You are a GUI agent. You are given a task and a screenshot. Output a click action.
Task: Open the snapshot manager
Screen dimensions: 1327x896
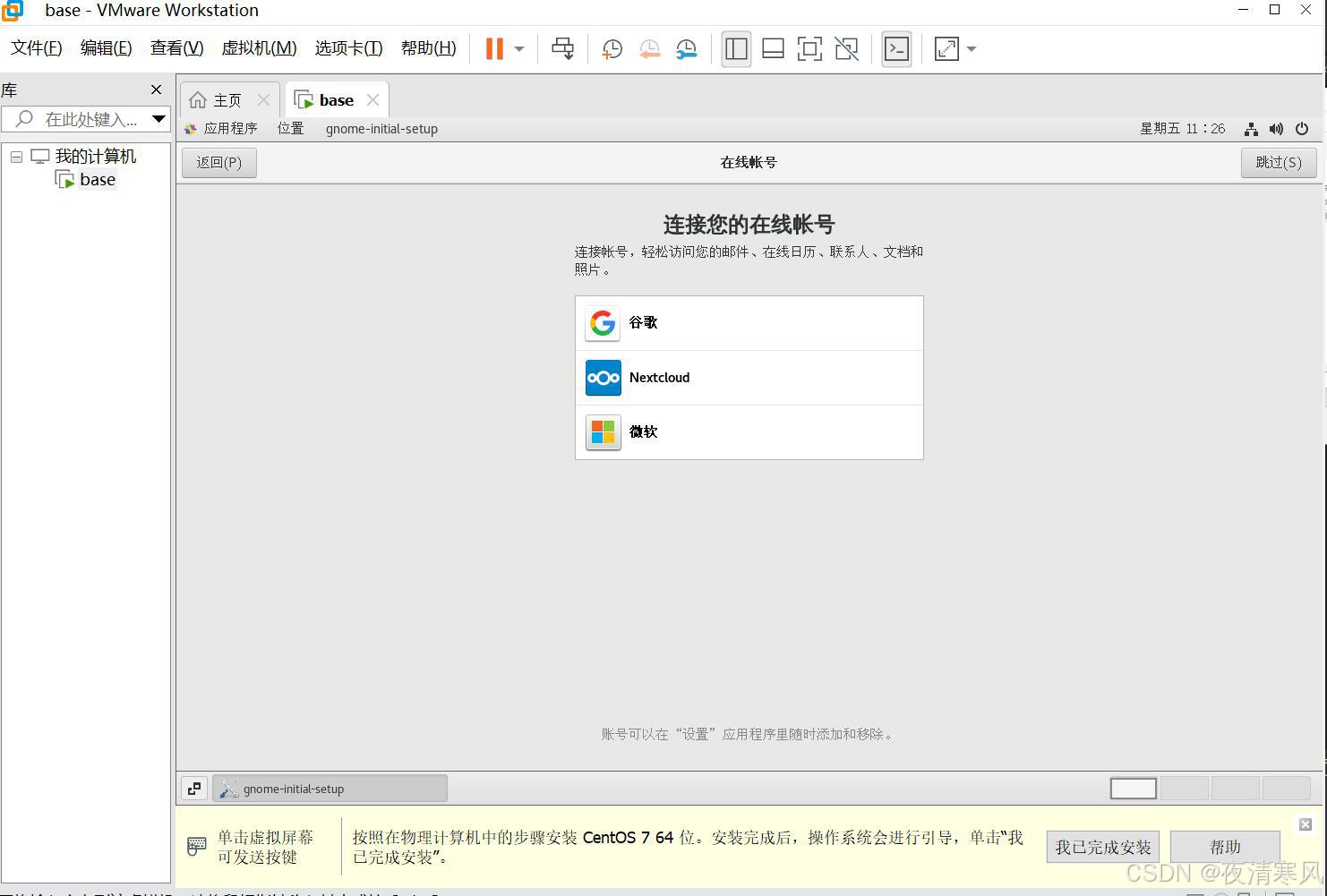[x=687, y=49]
